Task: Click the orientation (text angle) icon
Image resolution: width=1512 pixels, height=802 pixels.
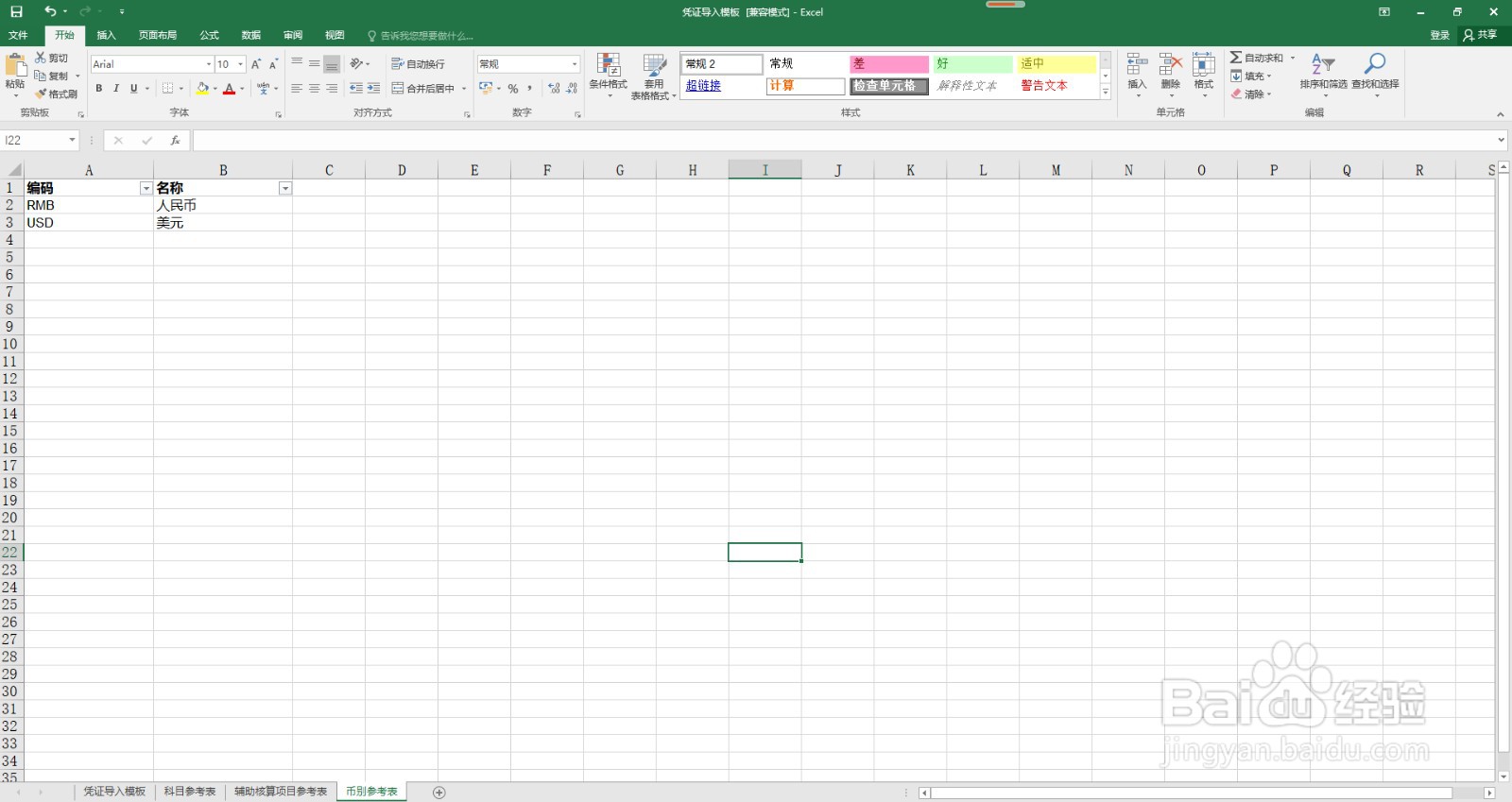Action: pyautogui.click(x=356, y=63)
